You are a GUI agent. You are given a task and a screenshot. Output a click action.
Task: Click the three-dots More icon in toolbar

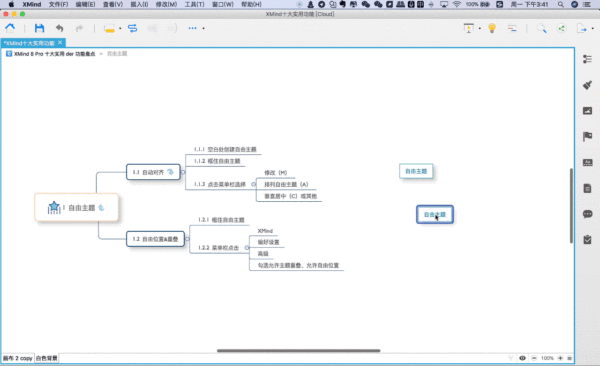[192, 28]
